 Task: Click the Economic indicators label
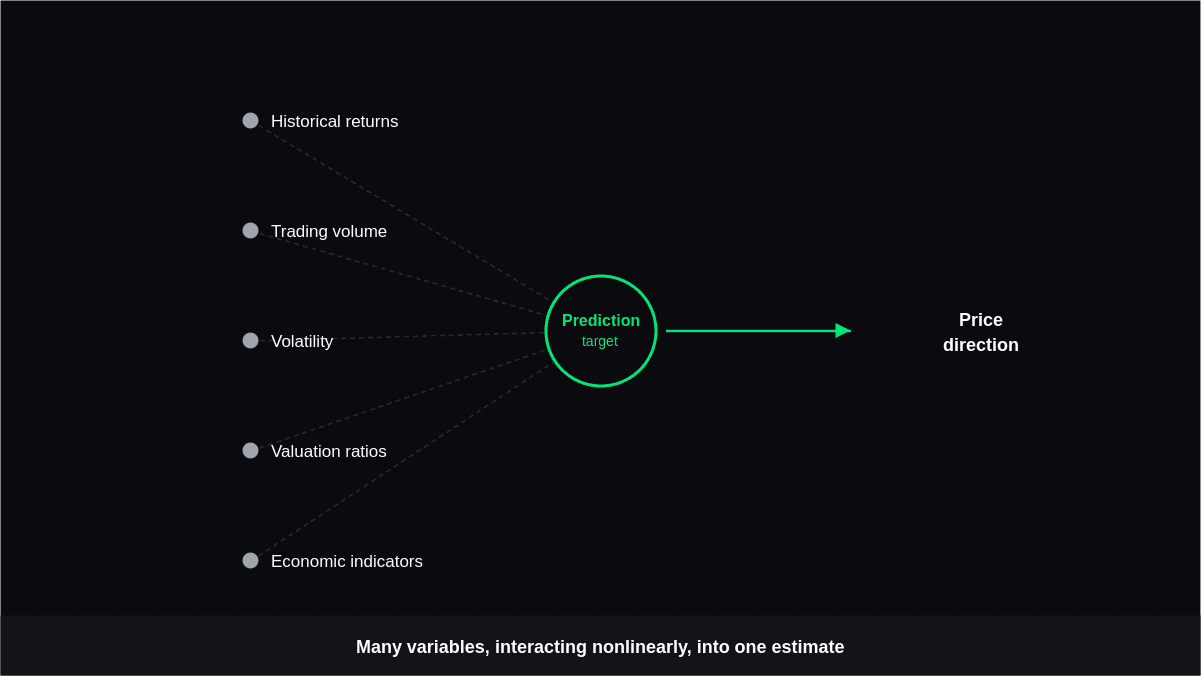[x=347, y=562]
